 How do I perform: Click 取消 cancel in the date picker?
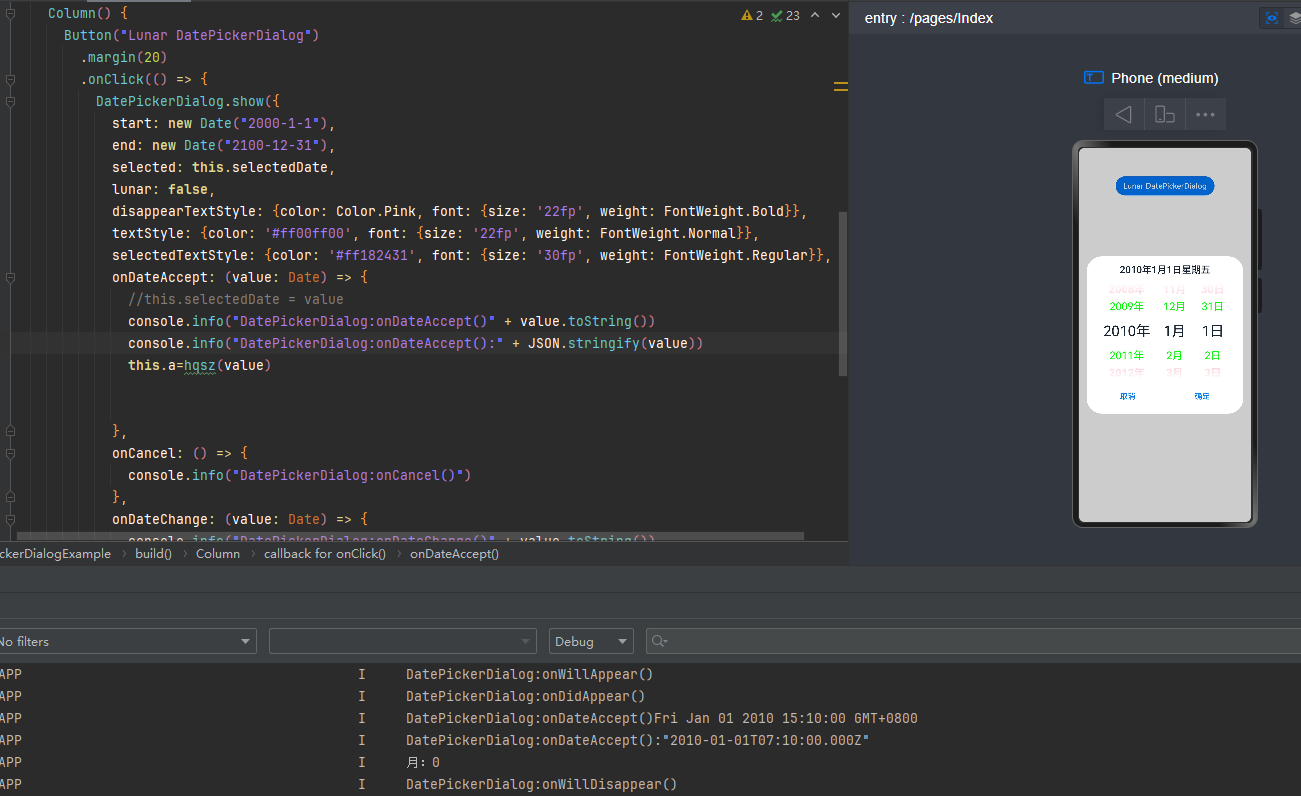[1127, 396]
